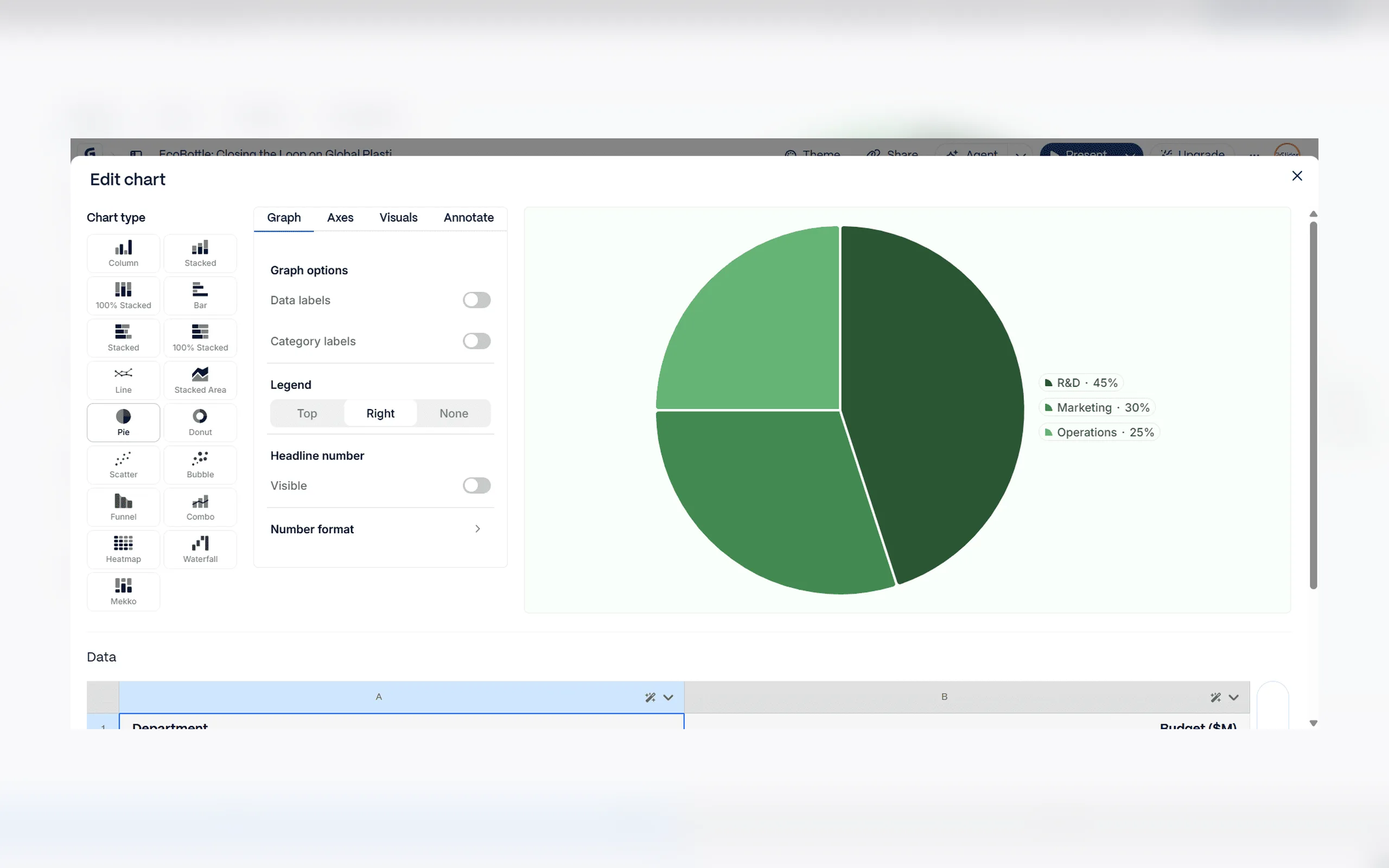The image size is (1389, 868).
Task: Set legend position to Top
Action: tap(307, 413)
